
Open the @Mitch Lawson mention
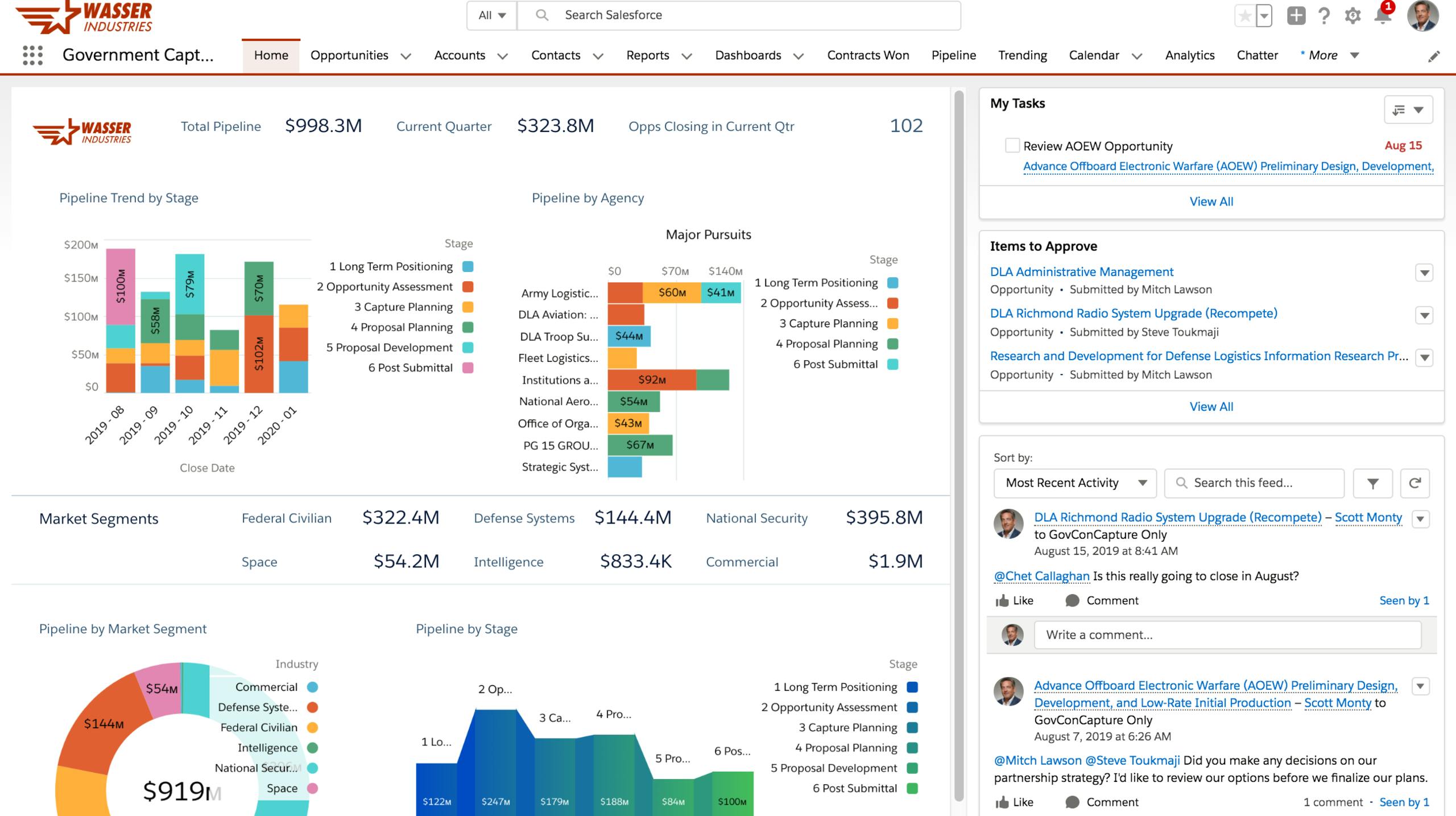click(x=1037, y=760)
